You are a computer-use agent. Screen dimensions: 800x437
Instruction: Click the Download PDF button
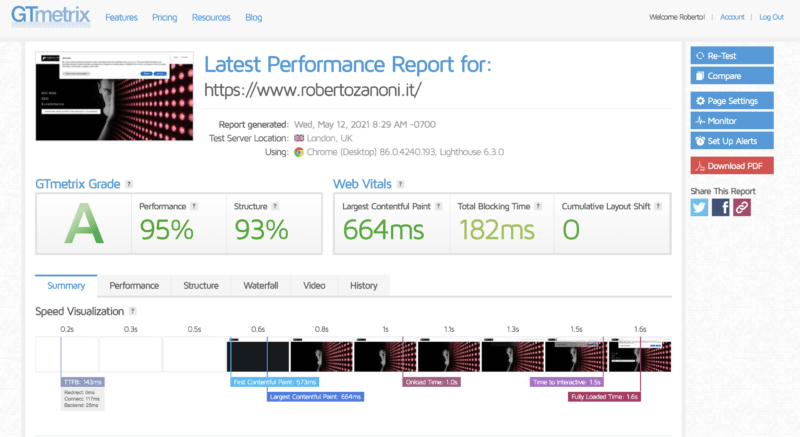point(732,166)
